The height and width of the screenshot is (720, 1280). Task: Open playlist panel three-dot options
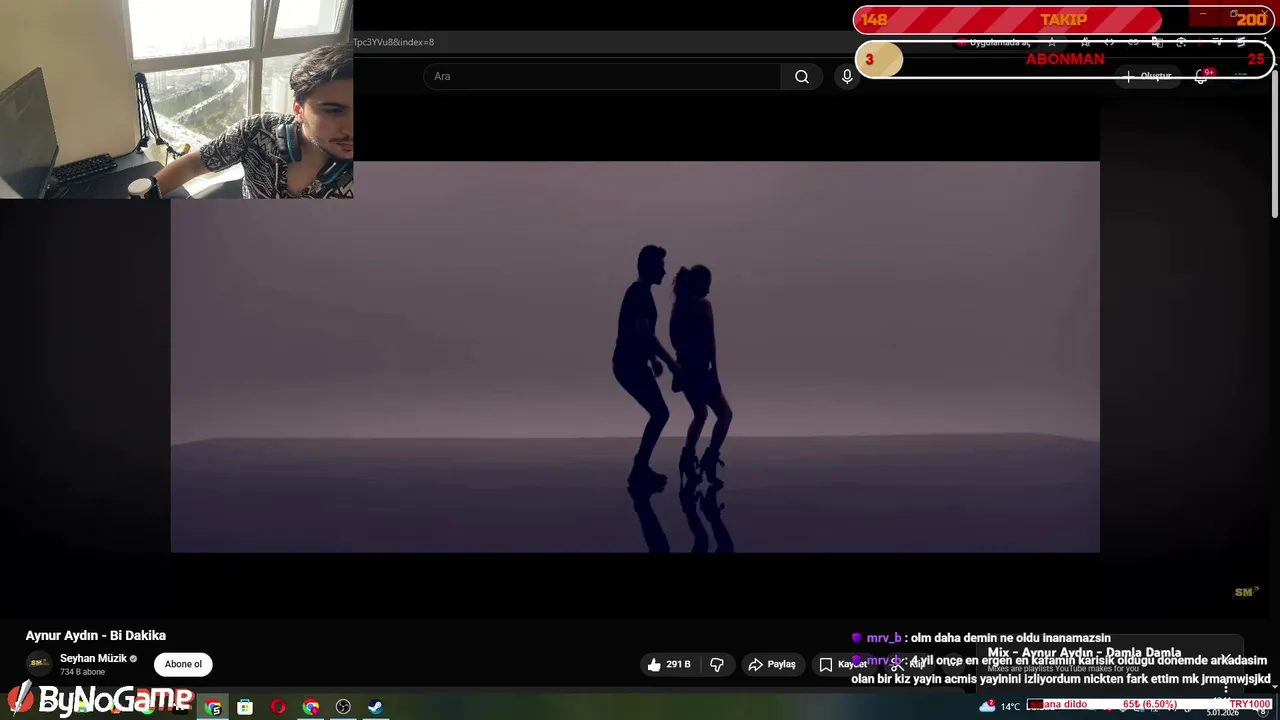click(x=1226, y=688)
